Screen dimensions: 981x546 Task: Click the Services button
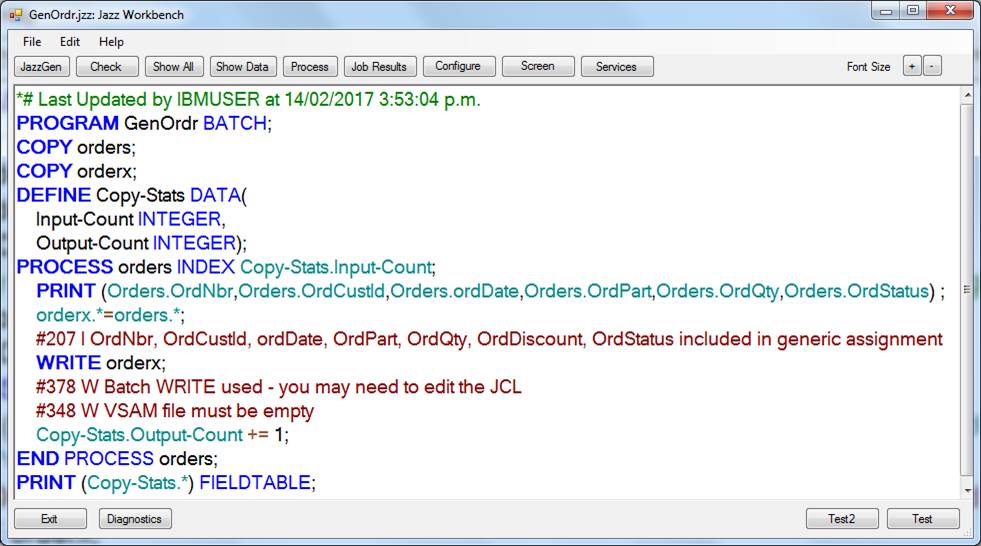[x=617, y=66]
